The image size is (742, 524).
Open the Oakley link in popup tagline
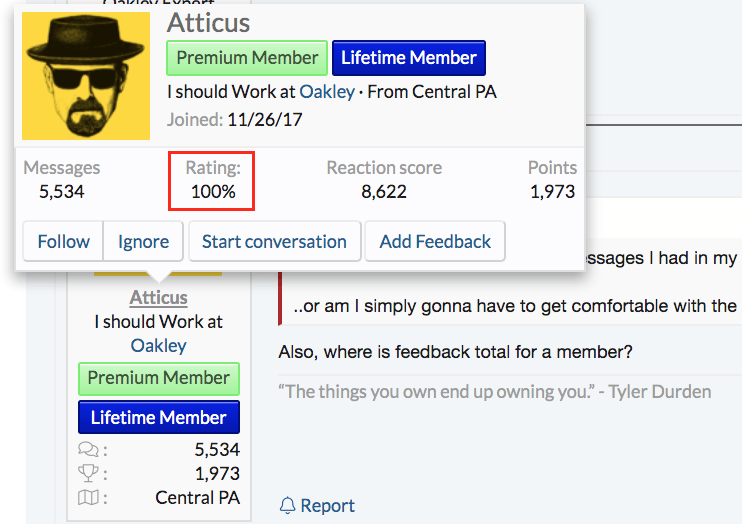click(327, 92)
